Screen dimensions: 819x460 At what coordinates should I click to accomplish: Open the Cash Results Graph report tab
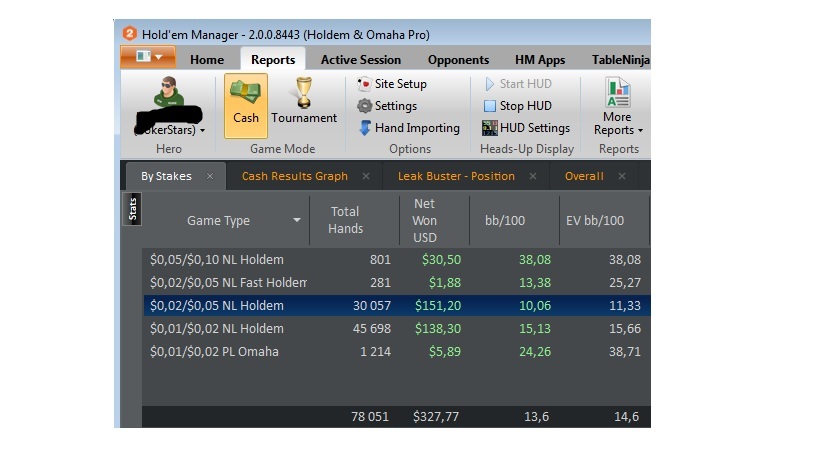[x=295, y=176]
